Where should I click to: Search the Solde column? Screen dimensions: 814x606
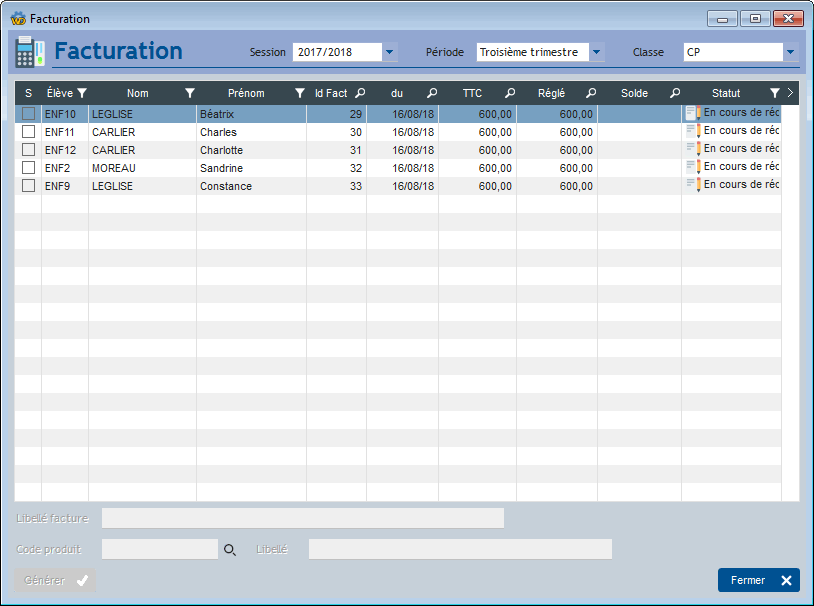click(x=674, y=93)
